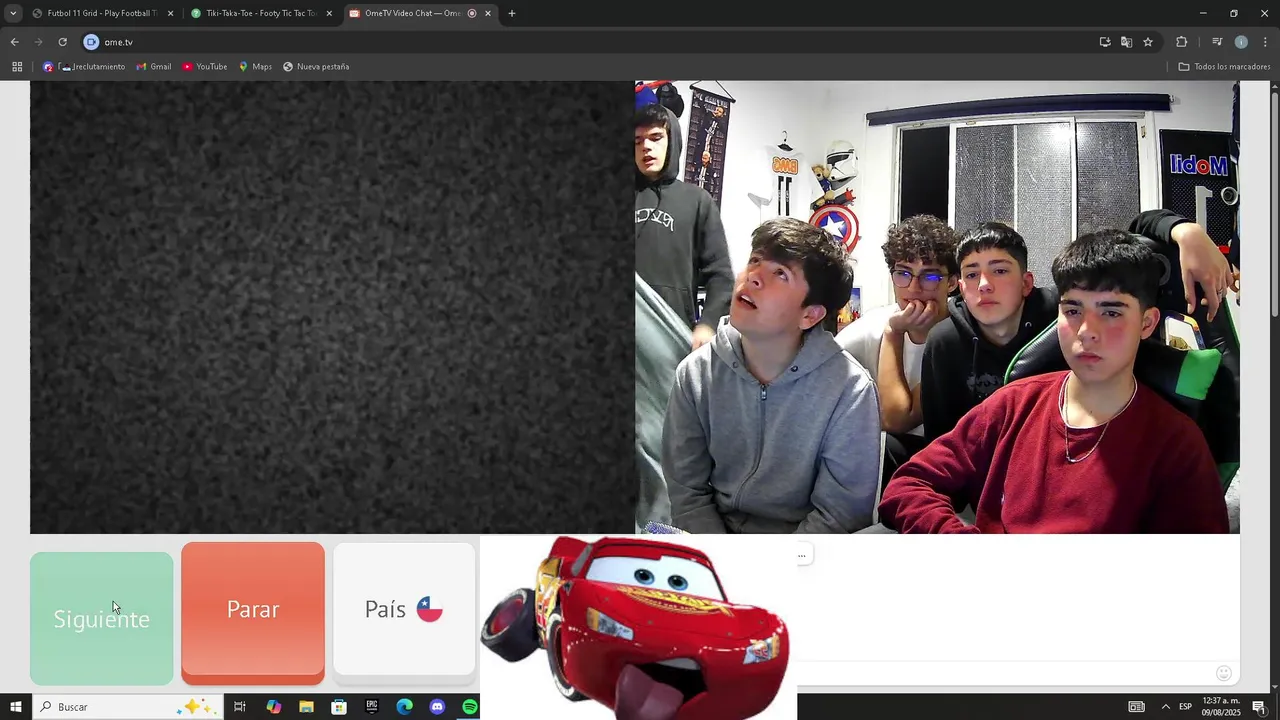Open the Chrome profile avatar
This screenshot has height=720, width=1280.
coord(1241,42)
